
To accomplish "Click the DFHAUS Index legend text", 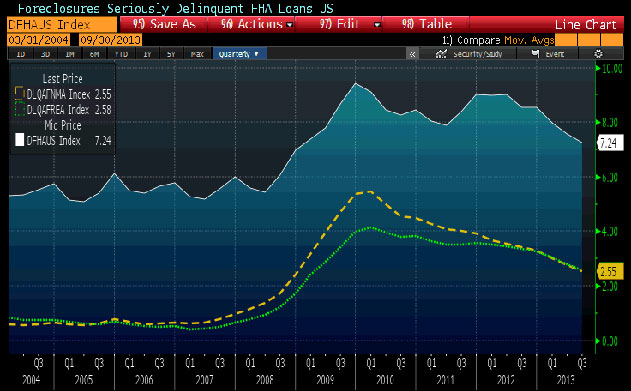I will click(54, 141).
